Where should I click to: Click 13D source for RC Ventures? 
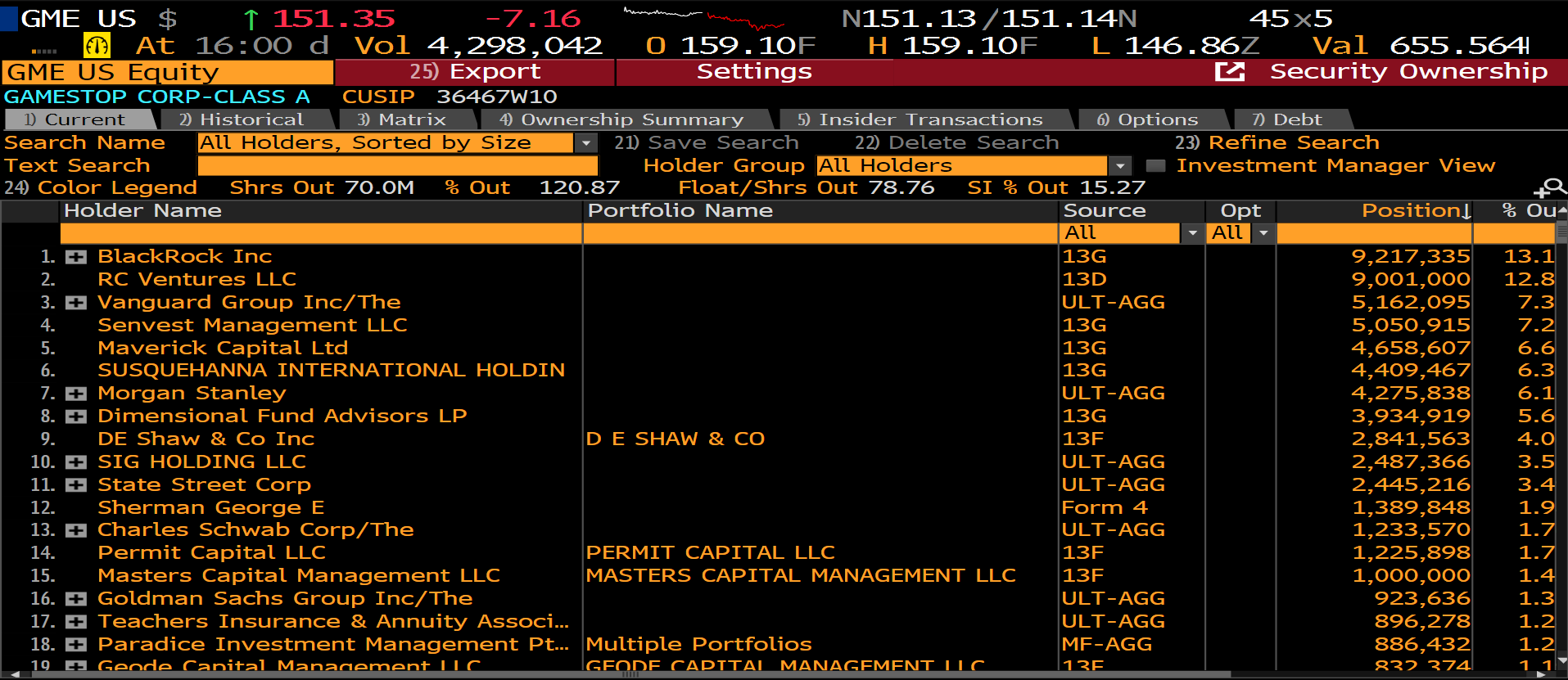(1084, 279)
